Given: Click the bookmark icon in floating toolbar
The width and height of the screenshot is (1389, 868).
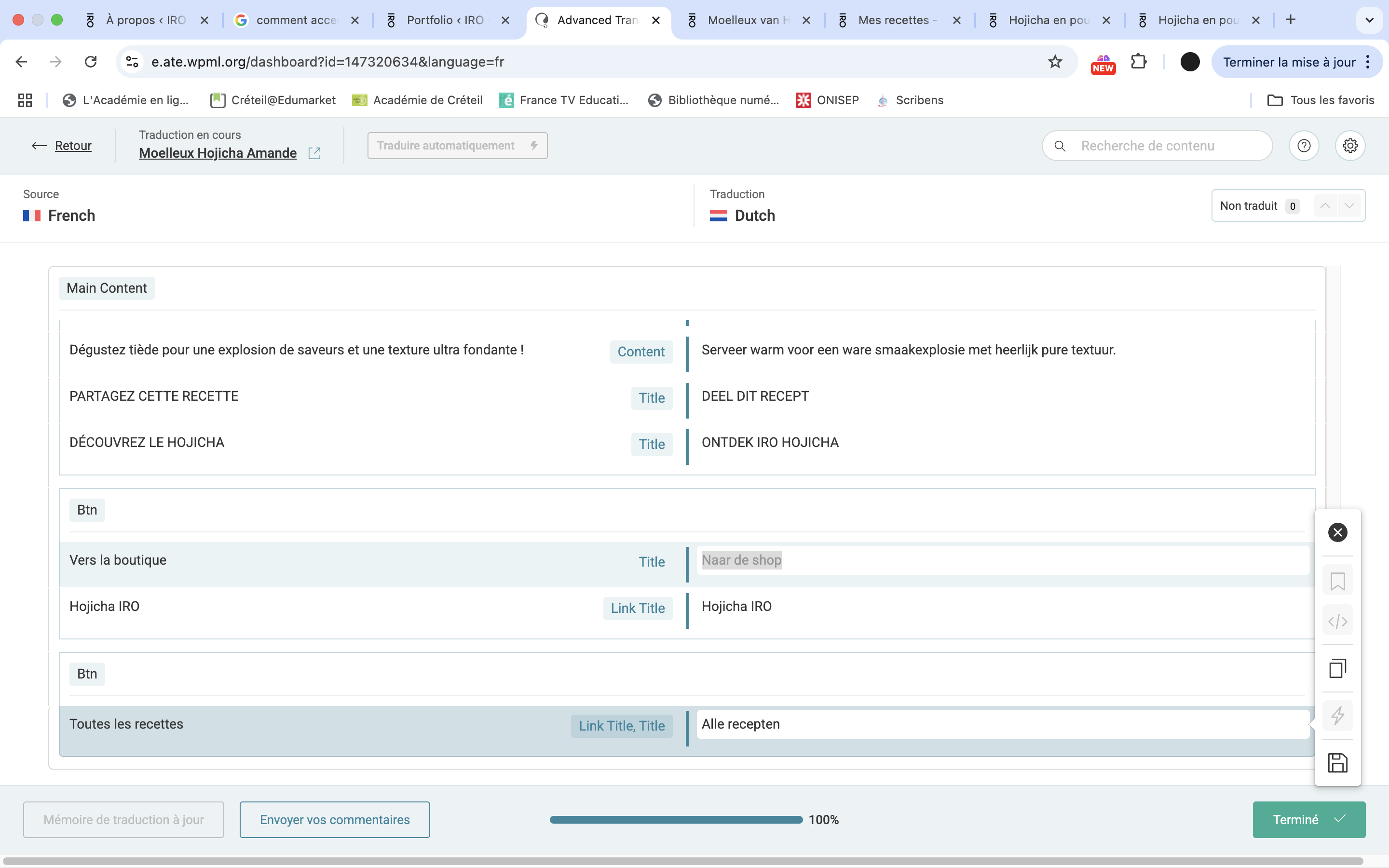Looking at the screenshot, I should click(x=1337, y=581).
